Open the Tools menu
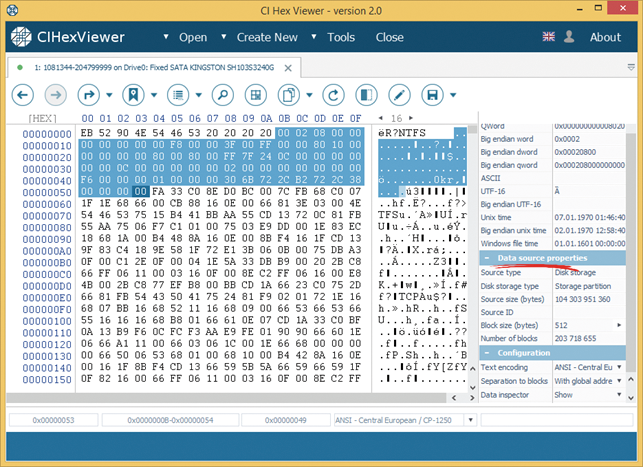643x467 pixels. [341, 37]
